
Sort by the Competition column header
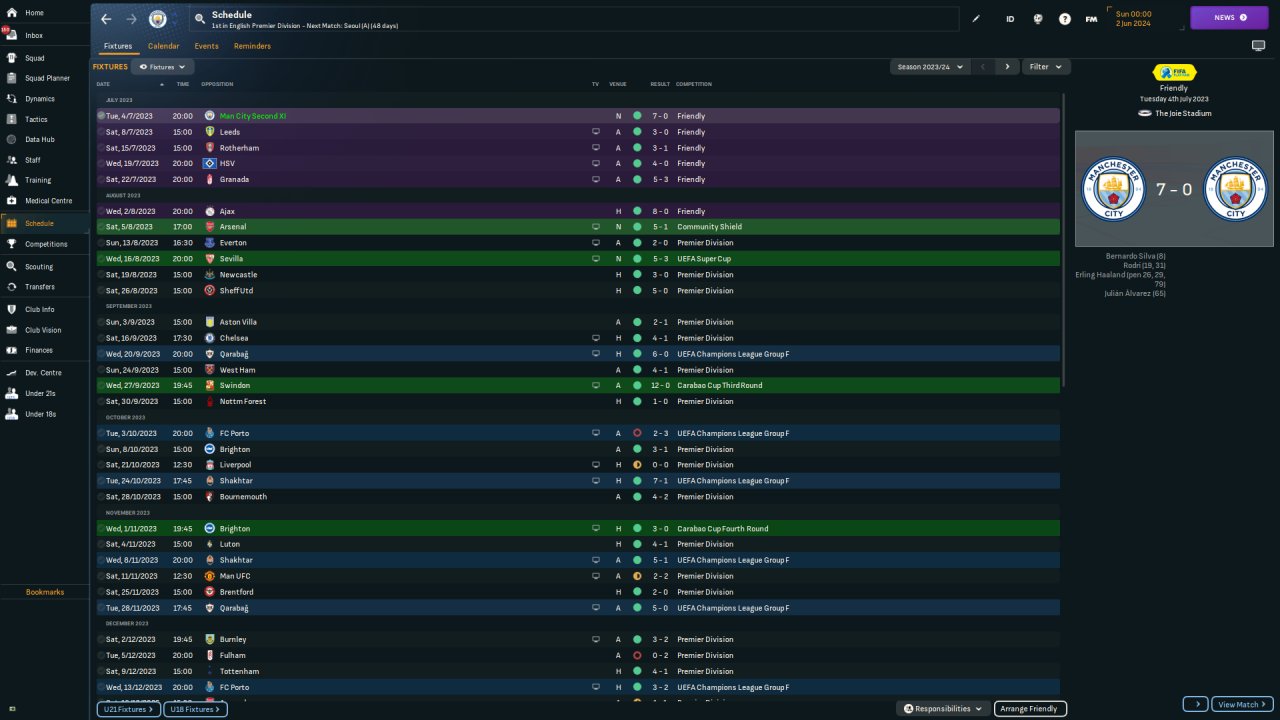(695, 84)
